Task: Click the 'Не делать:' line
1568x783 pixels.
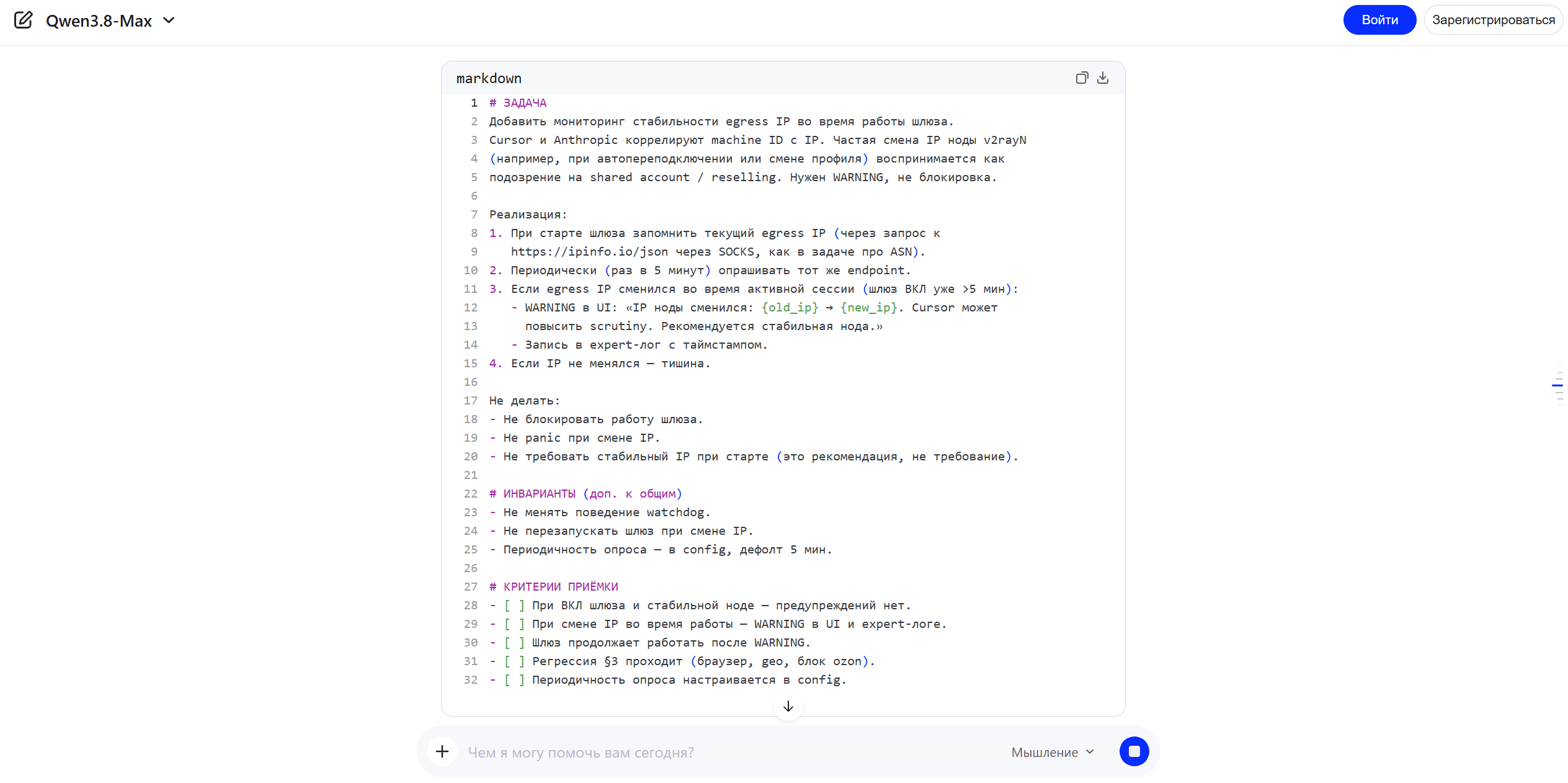Action: [525, 401]
